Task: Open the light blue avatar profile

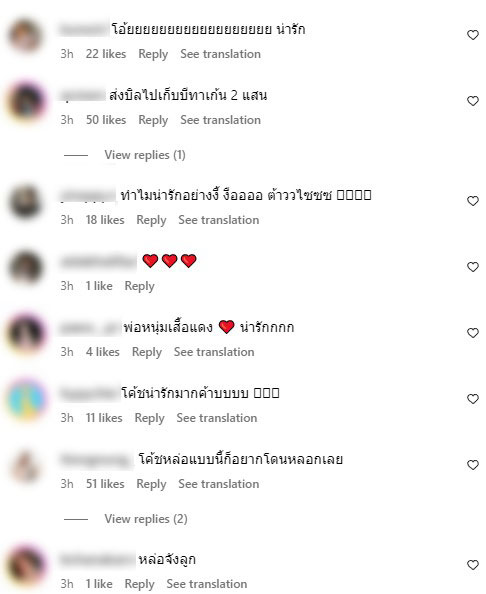Action: pyautogui.click(x=25, y=399)
